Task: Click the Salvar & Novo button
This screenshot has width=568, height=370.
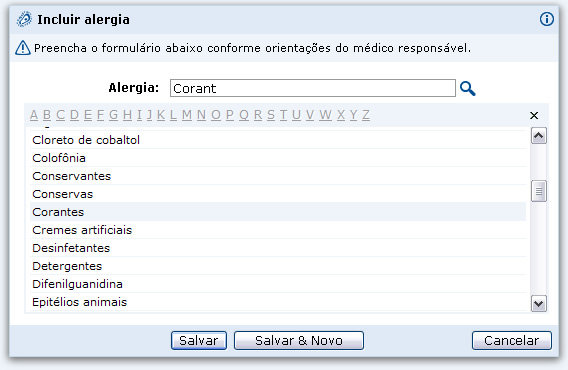Action: tap(299, 341)
